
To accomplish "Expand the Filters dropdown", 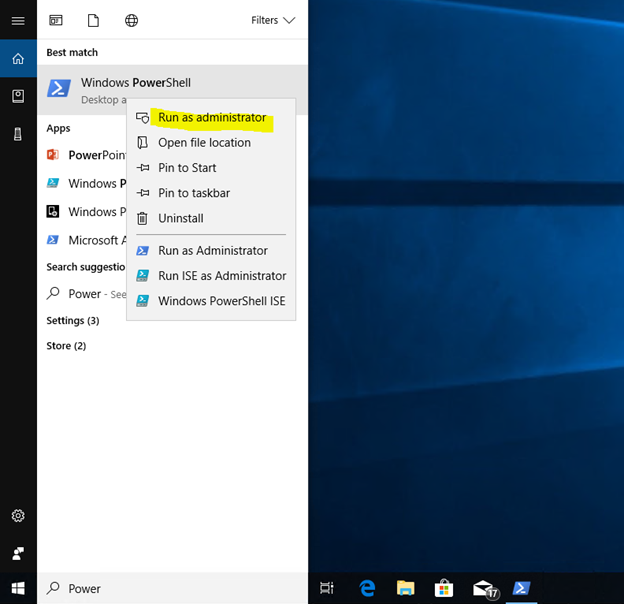I will click(x=273, y=20).
